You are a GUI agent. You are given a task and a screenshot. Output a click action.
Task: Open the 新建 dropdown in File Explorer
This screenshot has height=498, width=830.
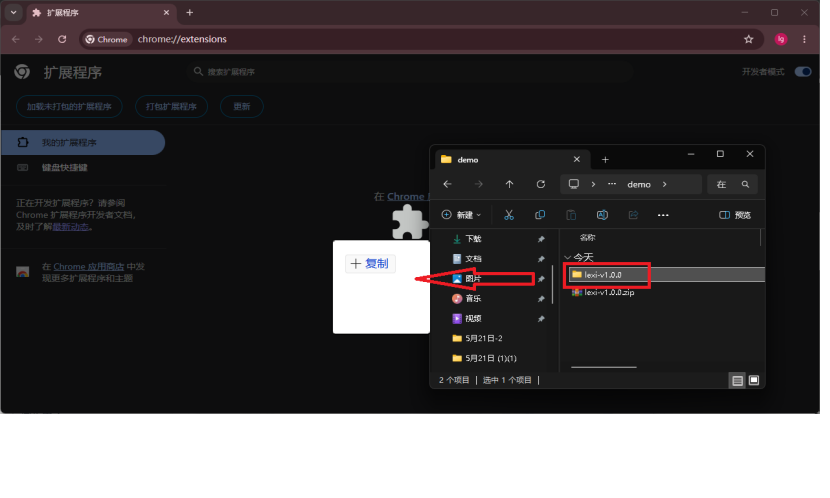click(x=462, y=215)
